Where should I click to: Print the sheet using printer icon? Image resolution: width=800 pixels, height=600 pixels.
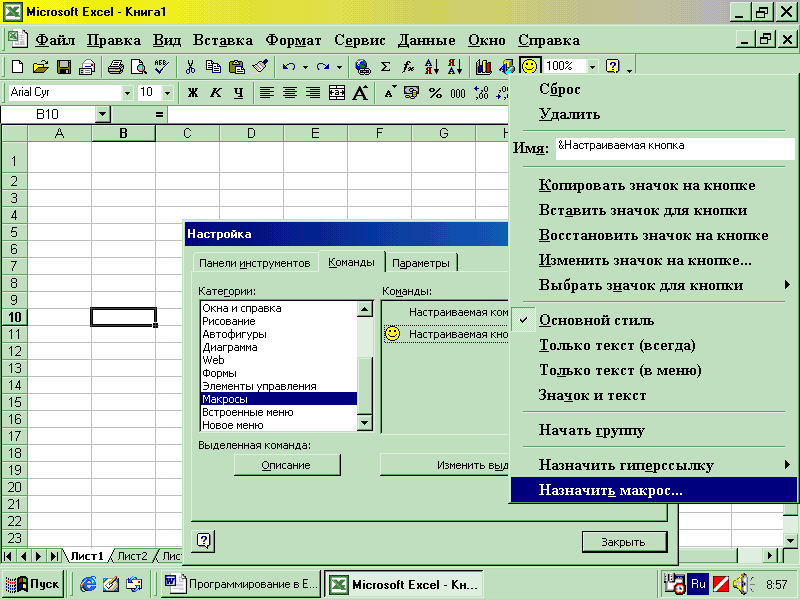(x=116, y=66)
